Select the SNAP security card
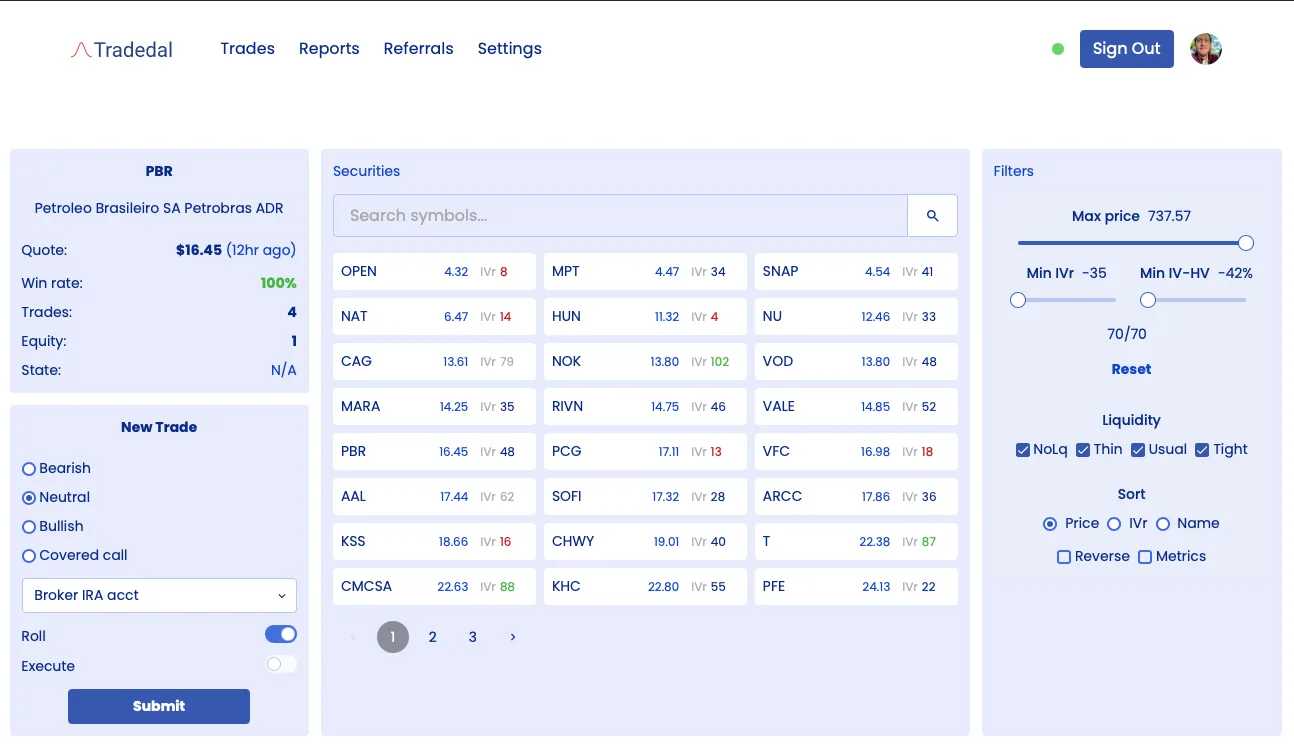The image size is (1294, 745). [x=856, y=271]
